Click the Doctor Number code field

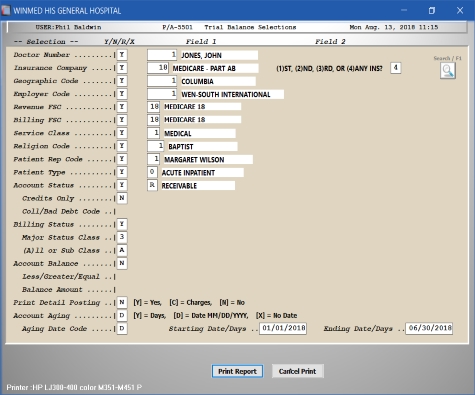(x=162, y=55)
